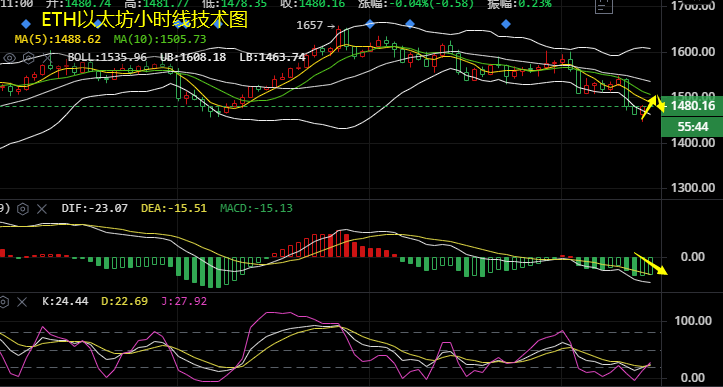
Task: Click the D:22.69 value
Action: [x=124, y=302]
